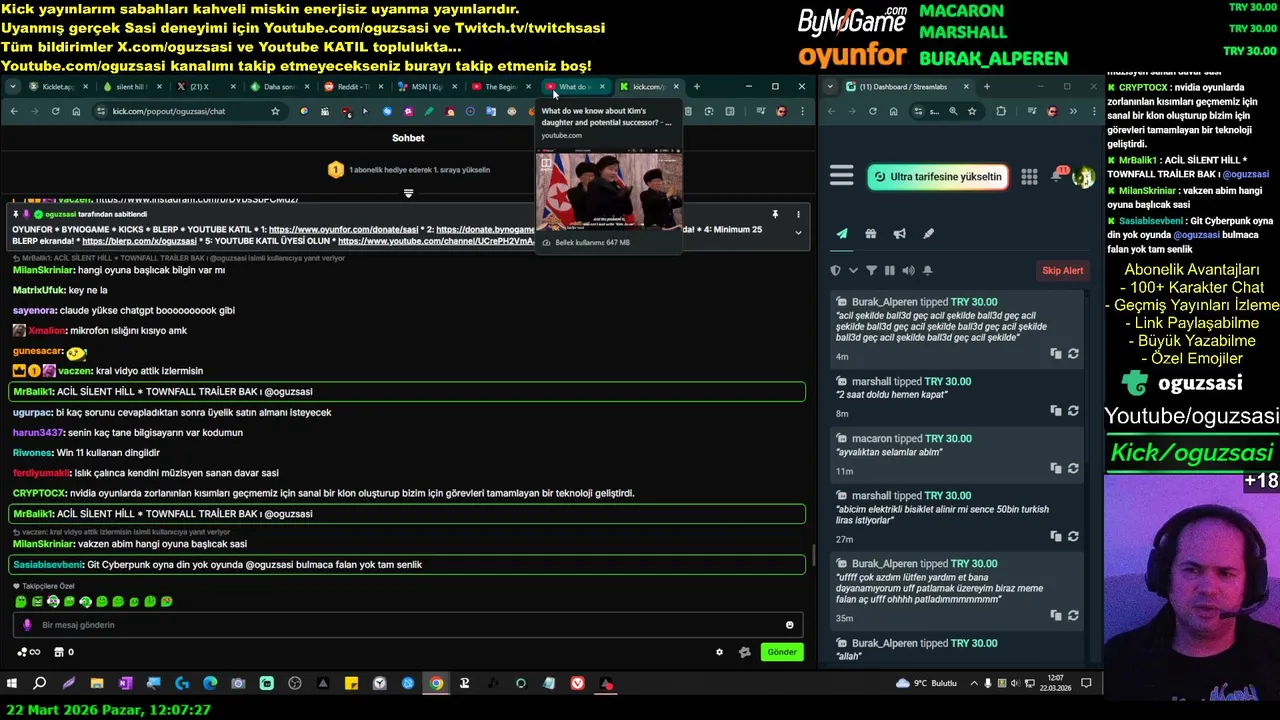Open the blerp.com/x/oguzsasi link

(x=139, y=241)
